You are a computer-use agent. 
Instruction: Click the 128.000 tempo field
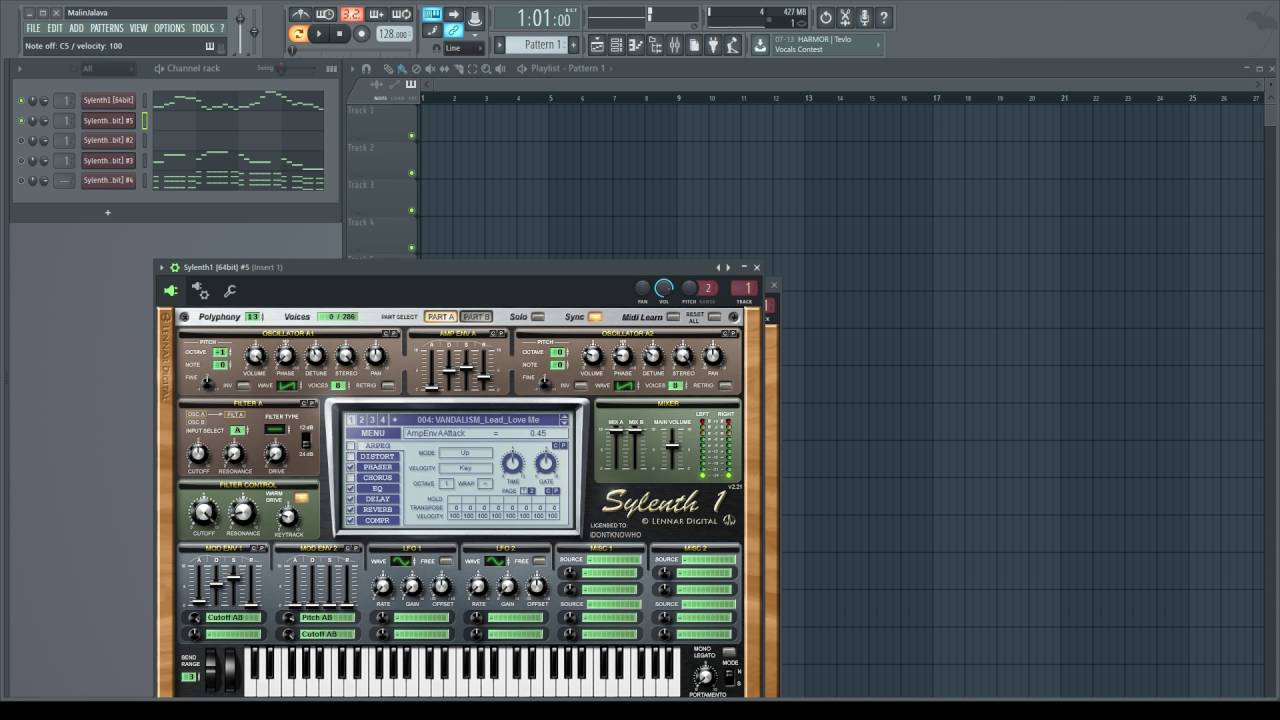pyautogui.click(x=393, y=34)
